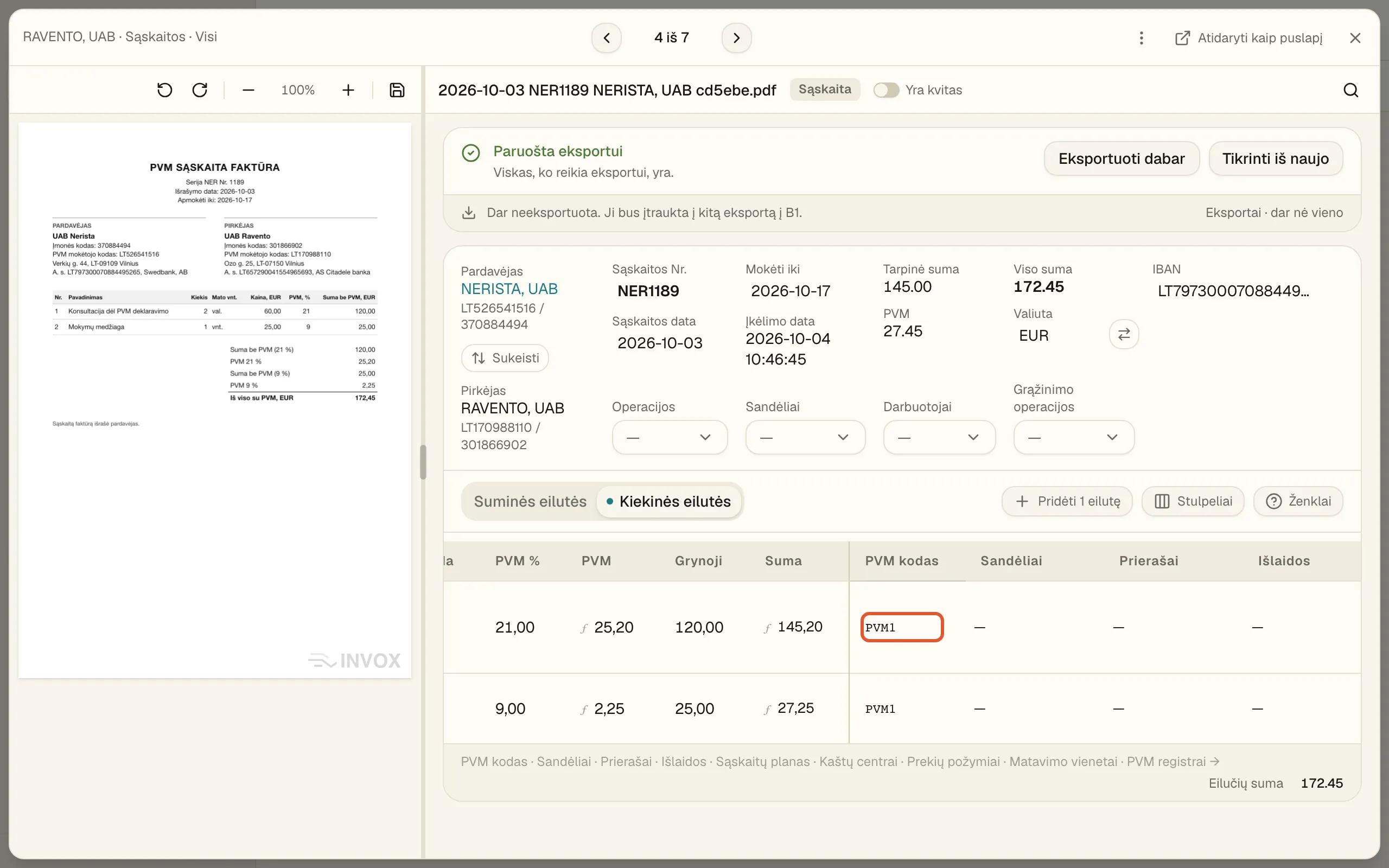The image size is (1389, 868).
Task: Zoom in the PDF preview
Action: 348,90
